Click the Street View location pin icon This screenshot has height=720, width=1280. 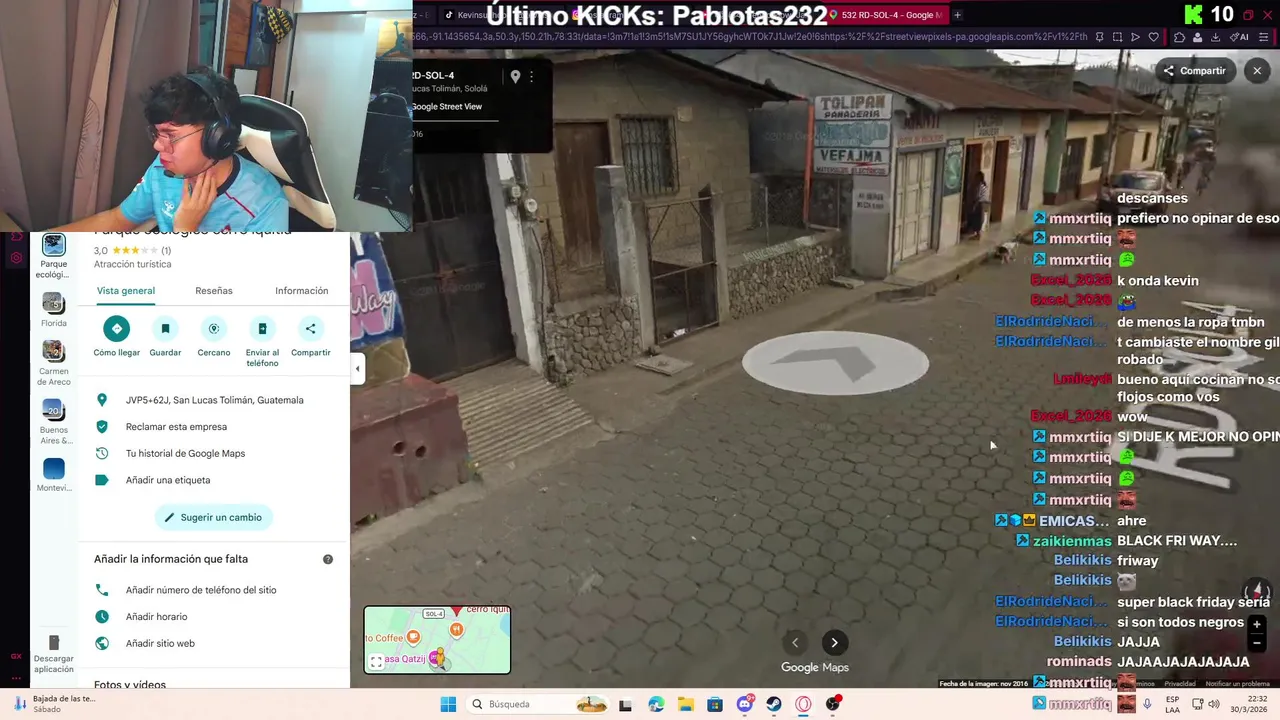(515, 76)
